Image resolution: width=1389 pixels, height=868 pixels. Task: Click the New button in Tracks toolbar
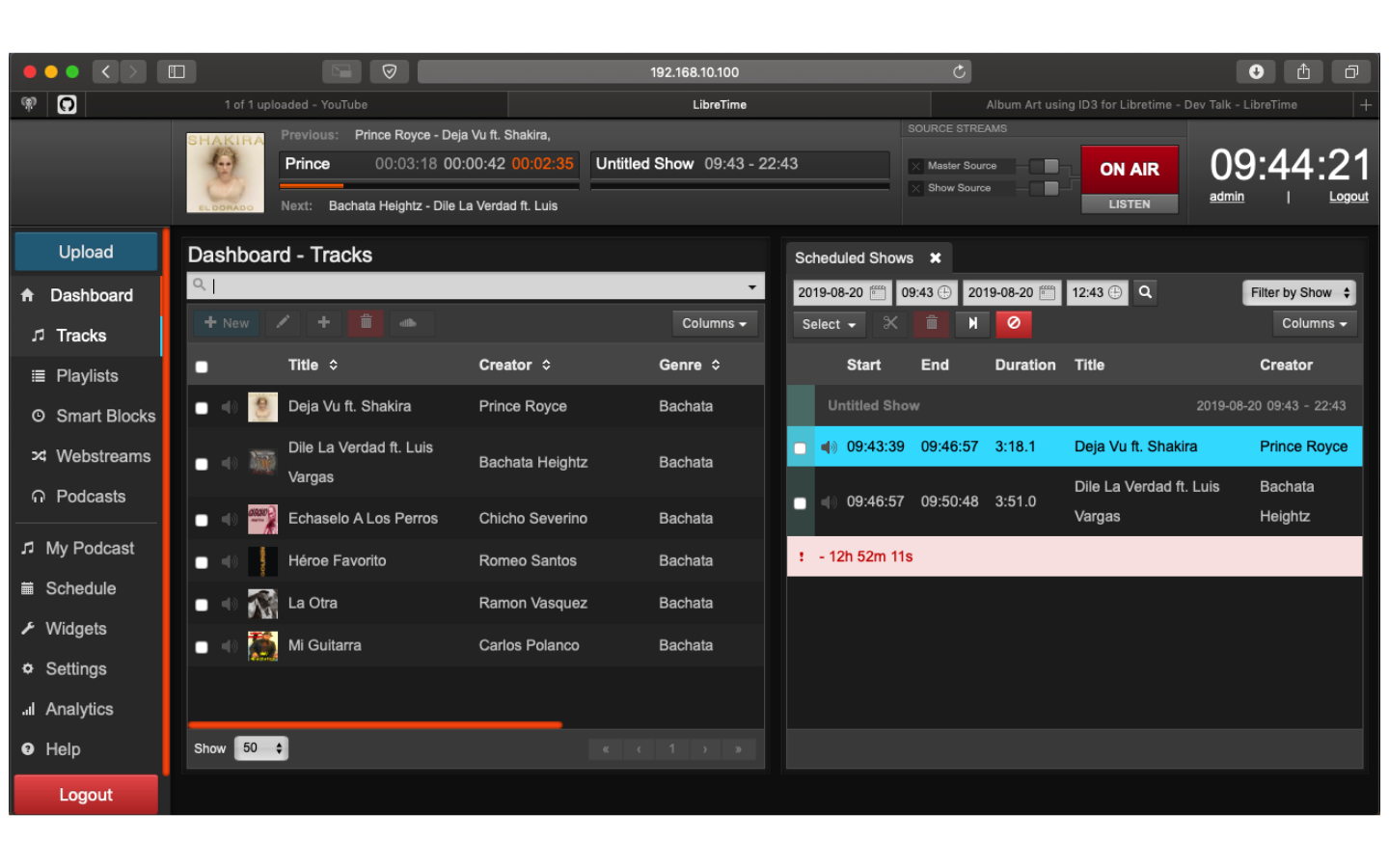[227, 323]
